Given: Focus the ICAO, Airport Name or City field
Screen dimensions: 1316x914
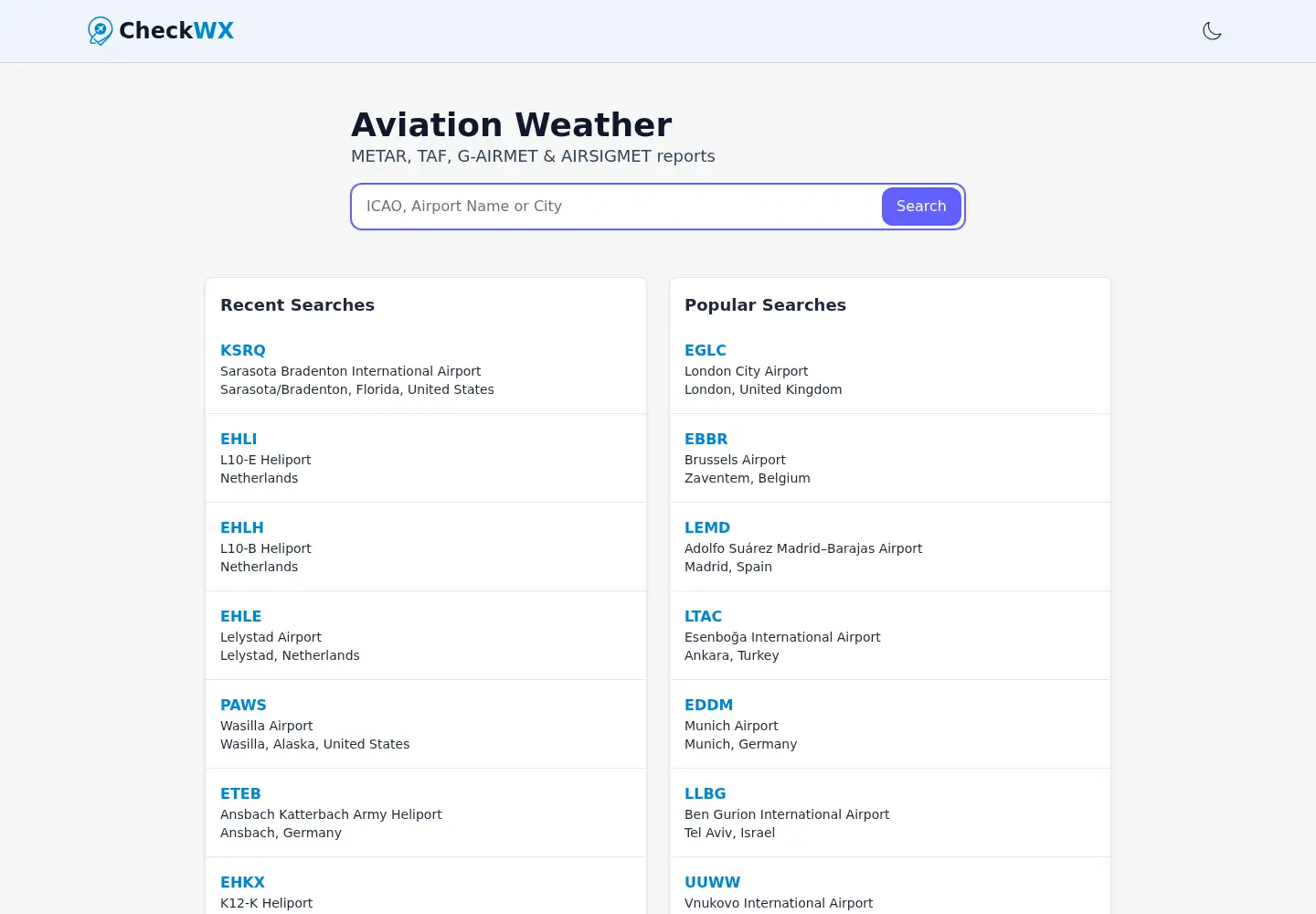Looking at the screenshot, I should [617, 207].
